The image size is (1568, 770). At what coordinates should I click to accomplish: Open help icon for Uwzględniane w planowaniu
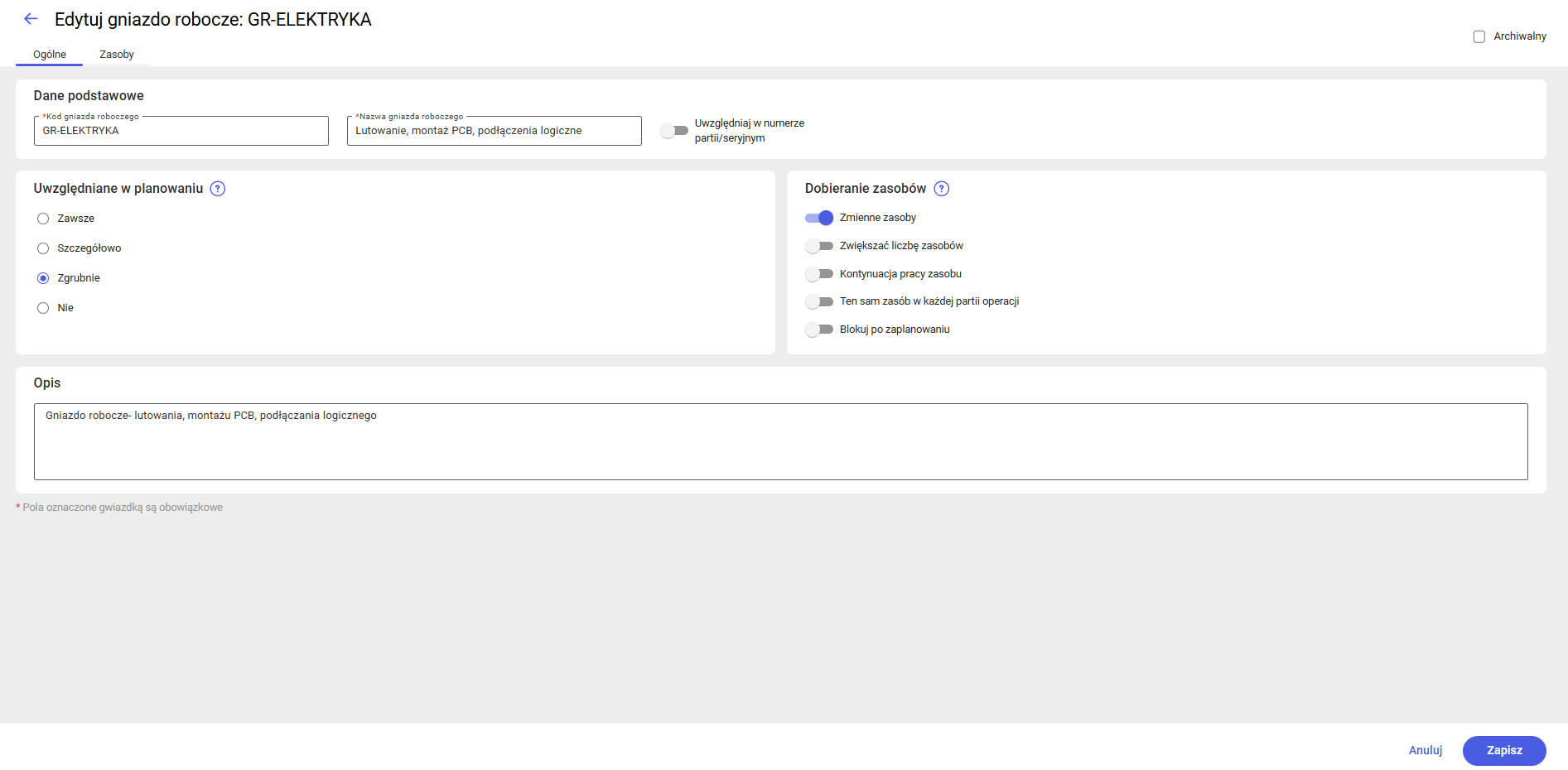(218, 189)
